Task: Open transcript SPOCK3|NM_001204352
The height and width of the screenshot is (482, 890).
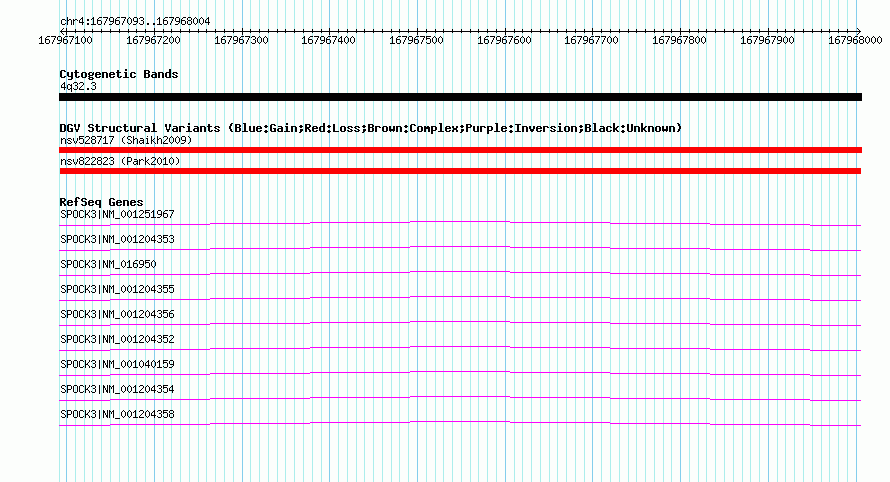Action: point(117,339)
